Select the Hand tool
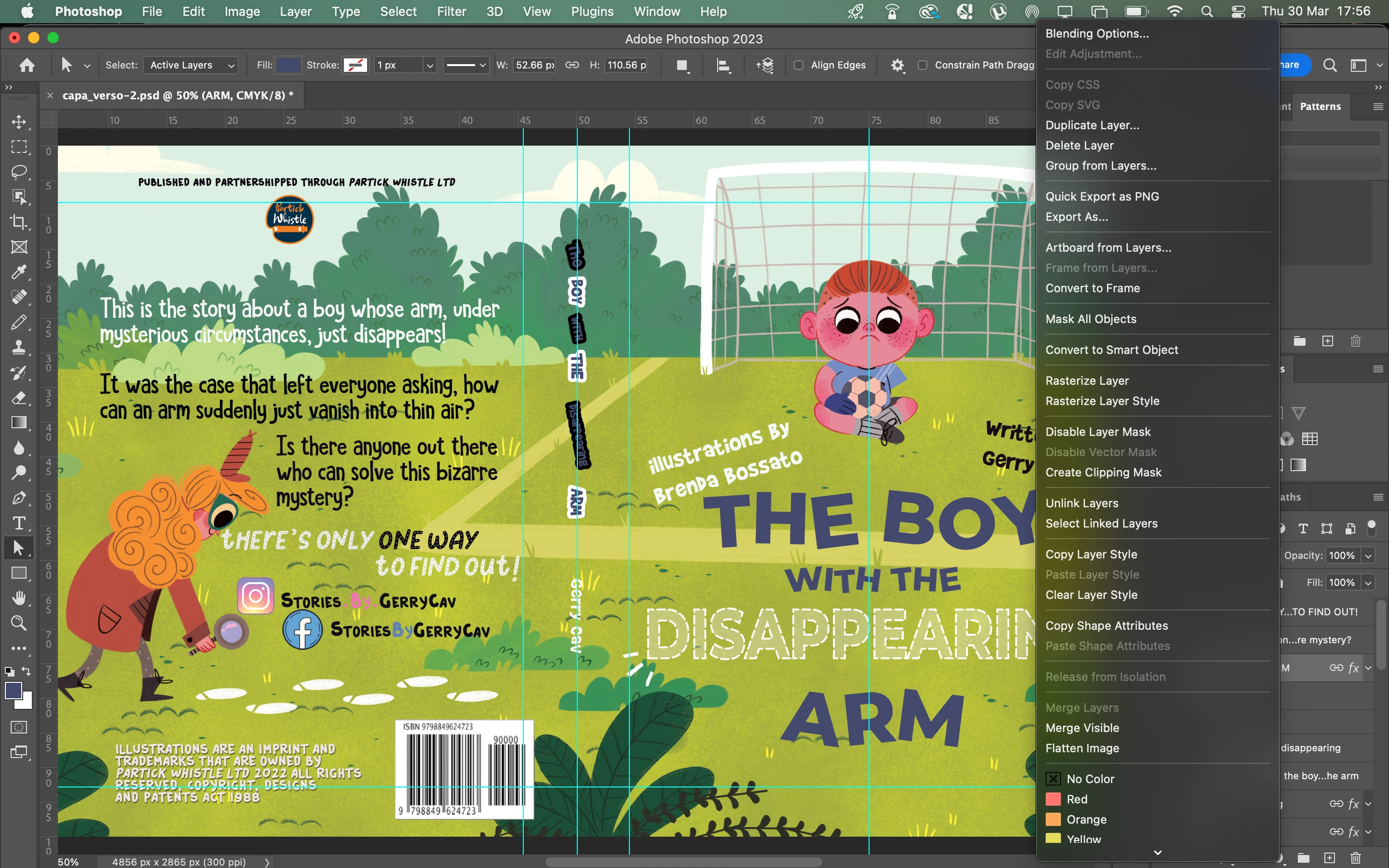 (19, 597)
